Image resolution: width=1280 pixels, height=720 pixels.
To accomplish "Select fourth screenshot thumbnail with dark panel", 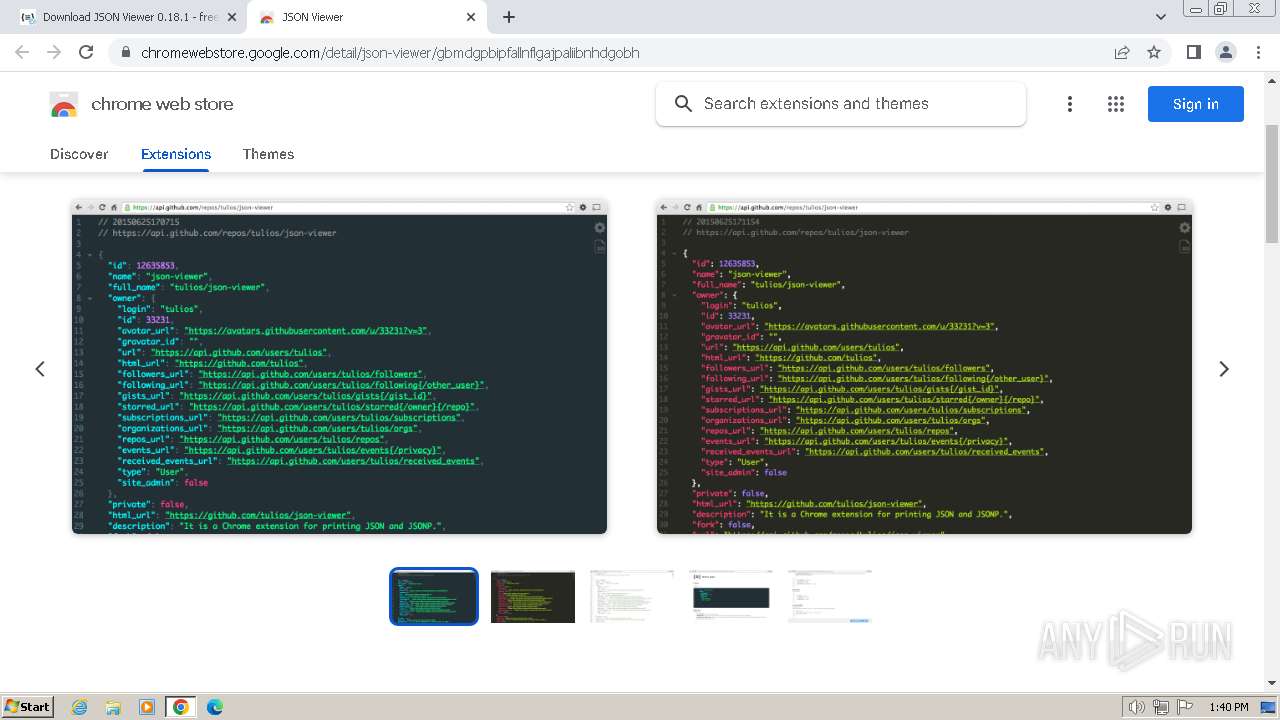I will [731, 597].
